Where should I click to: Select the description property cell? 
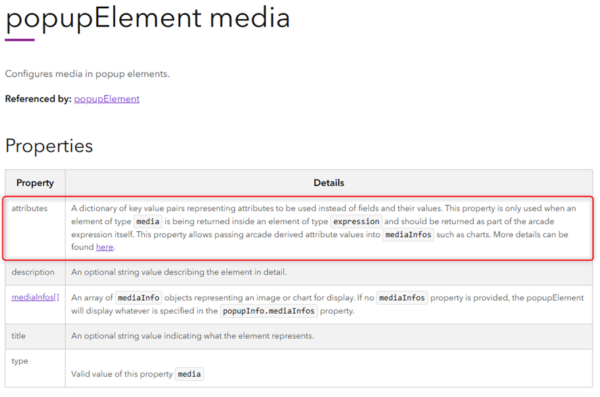(35, 272)
